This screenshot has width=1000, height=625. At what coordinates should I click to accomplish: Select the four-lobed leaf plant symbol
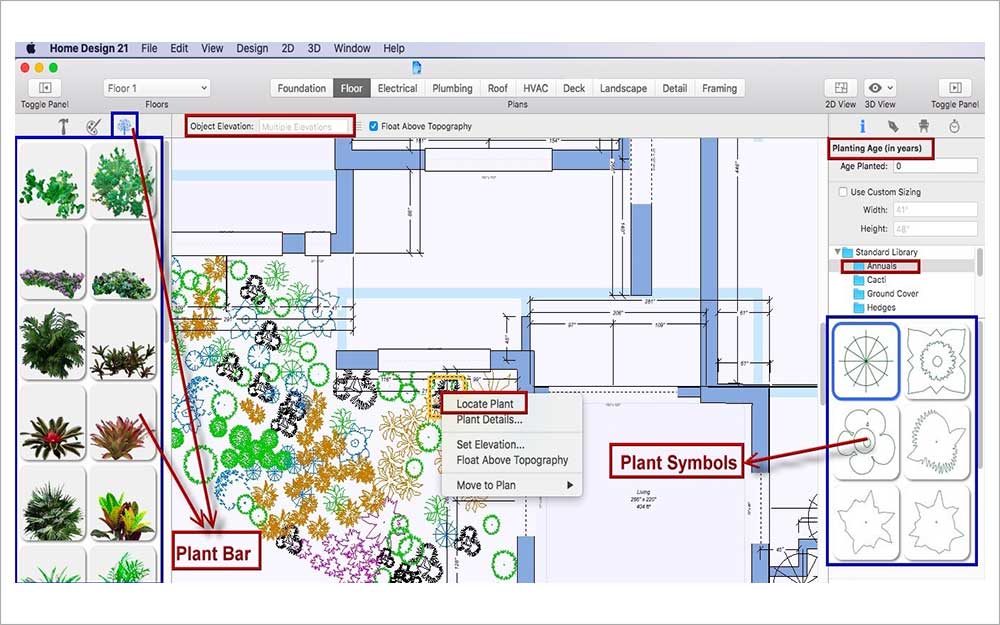937,361
